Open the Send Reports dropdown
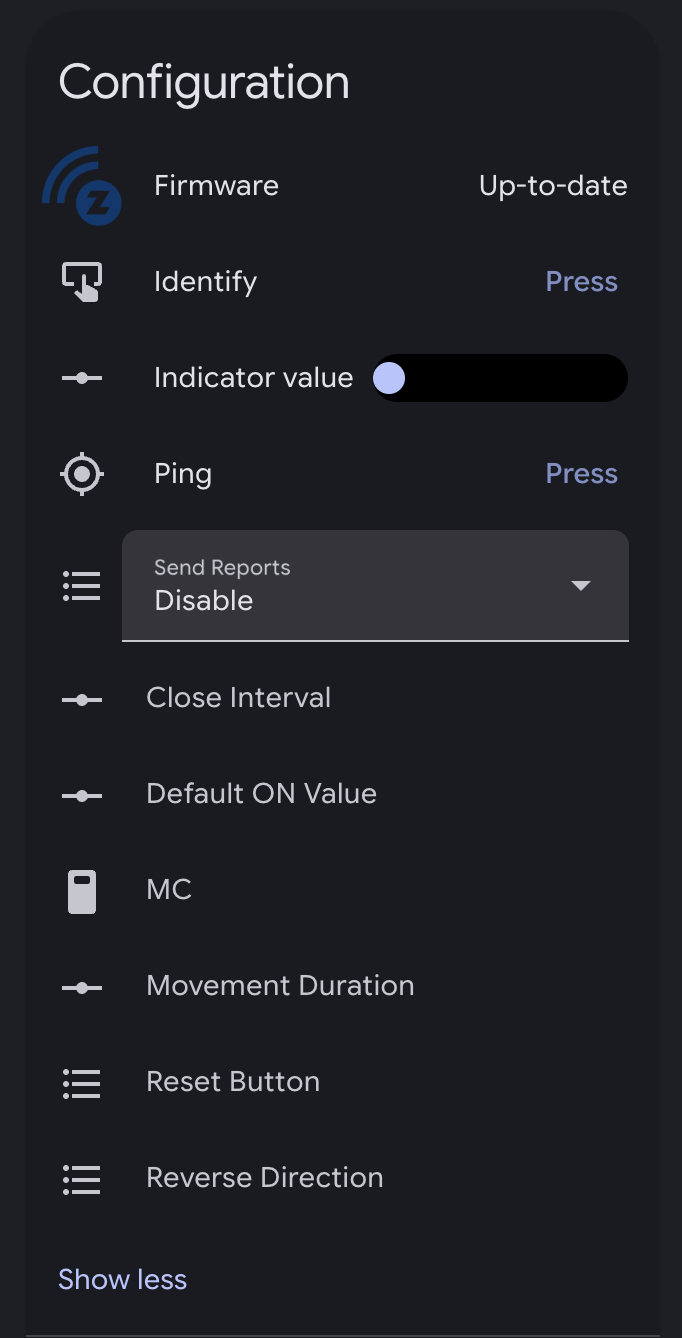The image size is (682, 1338). coord(375,585)
